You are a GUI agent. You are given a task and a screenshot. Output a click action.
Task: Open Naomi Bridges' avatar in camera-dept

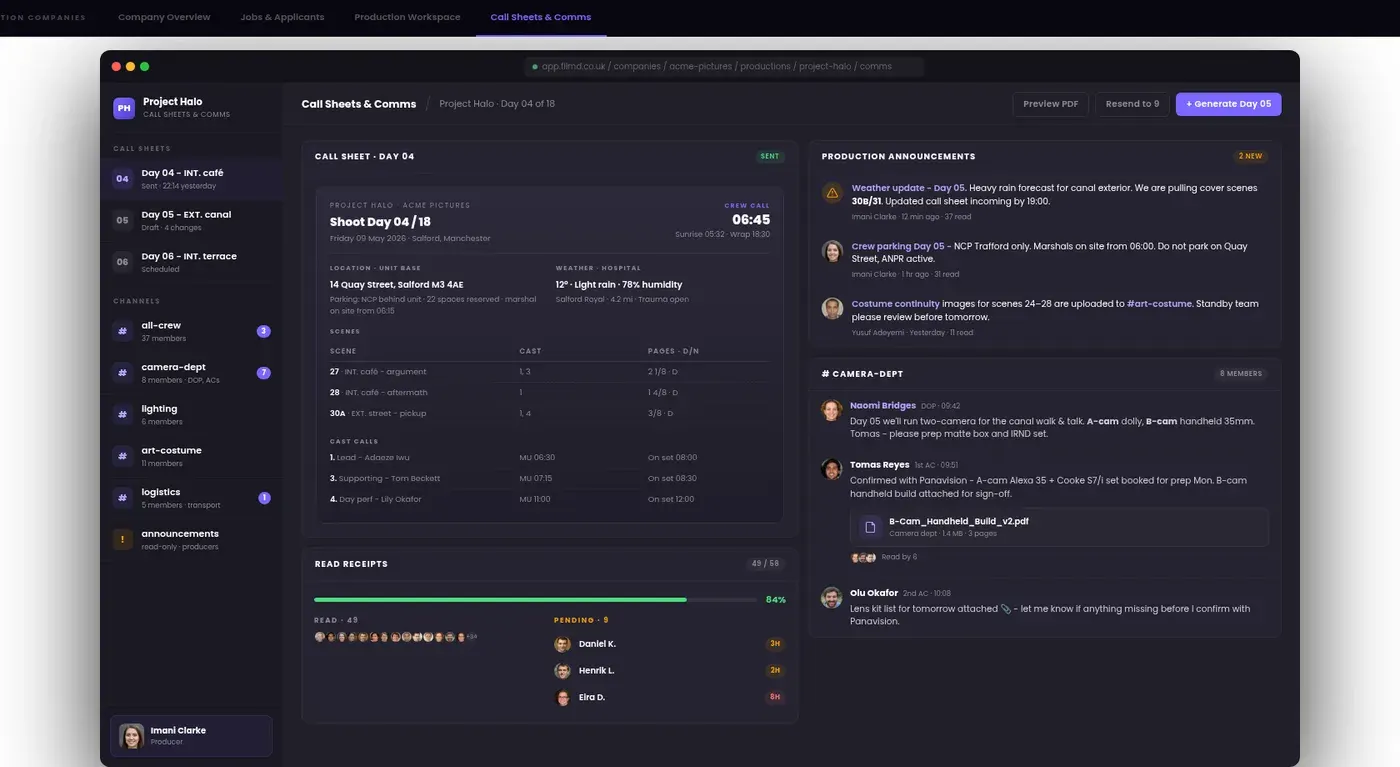click(831, 410)
